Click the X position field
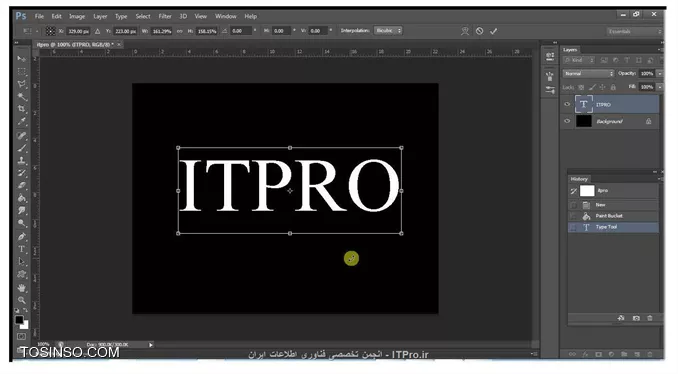The width and height of the screenshot is (678, 374). click(x=78, y=31)
